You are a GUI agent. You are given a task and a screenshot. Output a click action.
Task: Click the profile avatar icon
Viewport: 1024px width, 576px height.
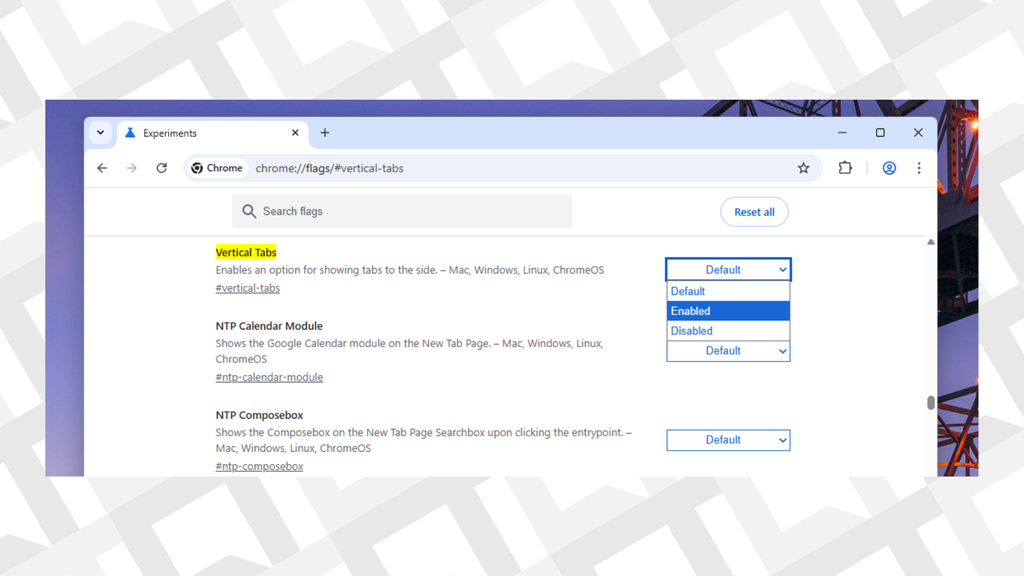[888, 168]
